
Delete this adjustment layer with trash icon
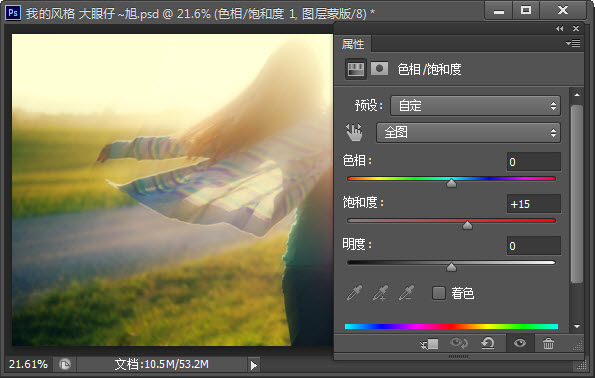click(x=548, y=343)
